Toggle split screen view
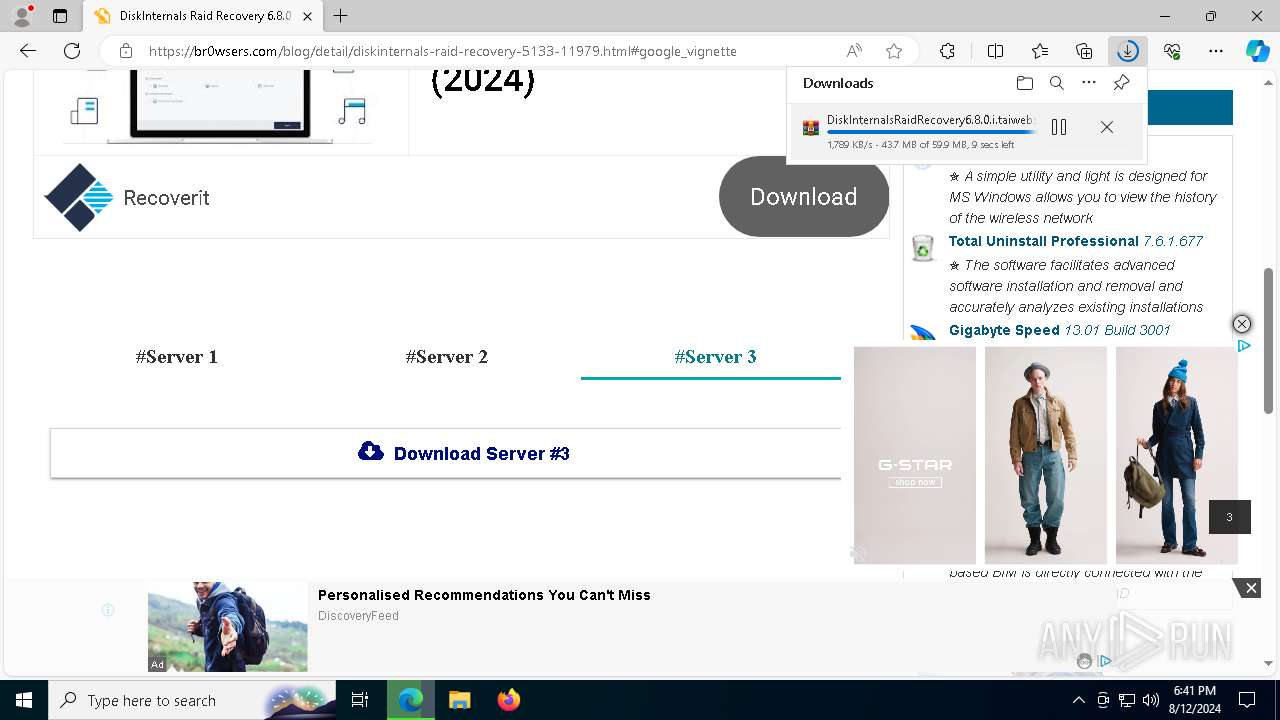Image resolution: width=1280 pixels, height=720 pixels. [995, 51]
